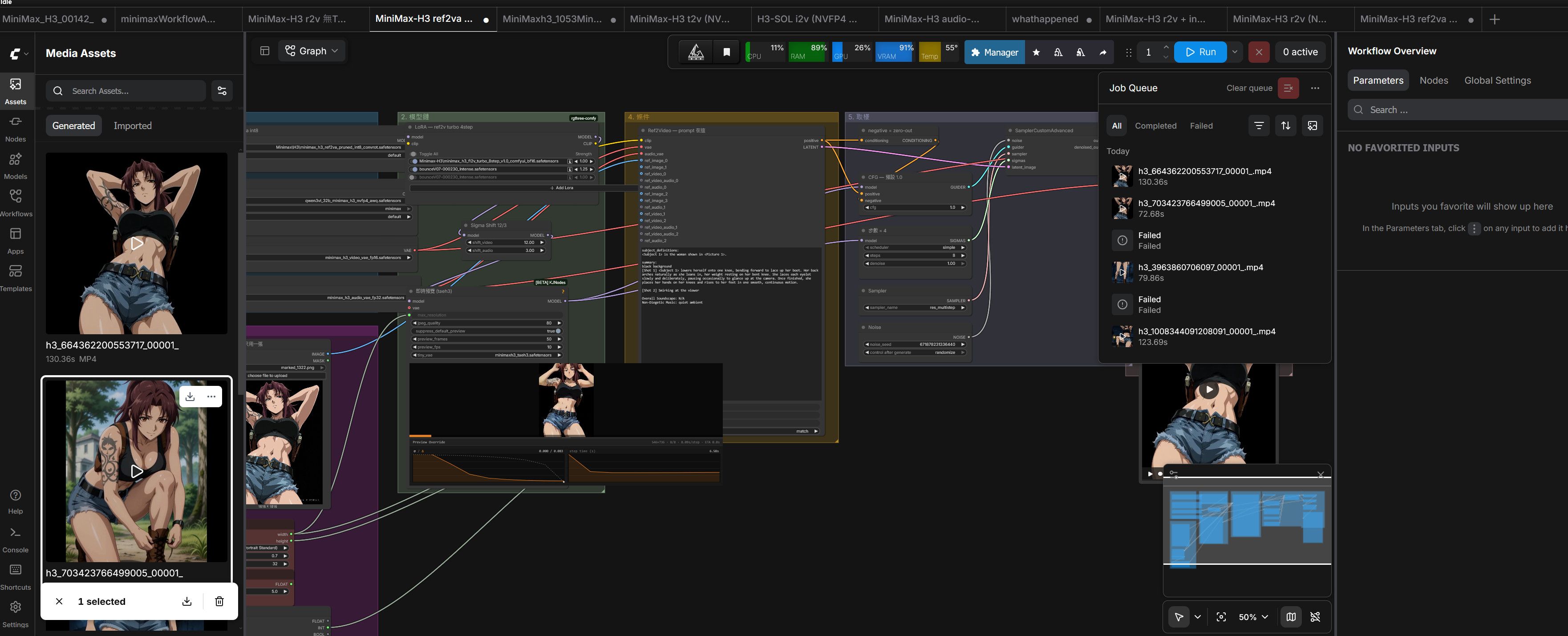Toggle the disabled bounceV07 LoRA at 1.00
This screenshot has height=636, width=1568.
click(413, 177)
